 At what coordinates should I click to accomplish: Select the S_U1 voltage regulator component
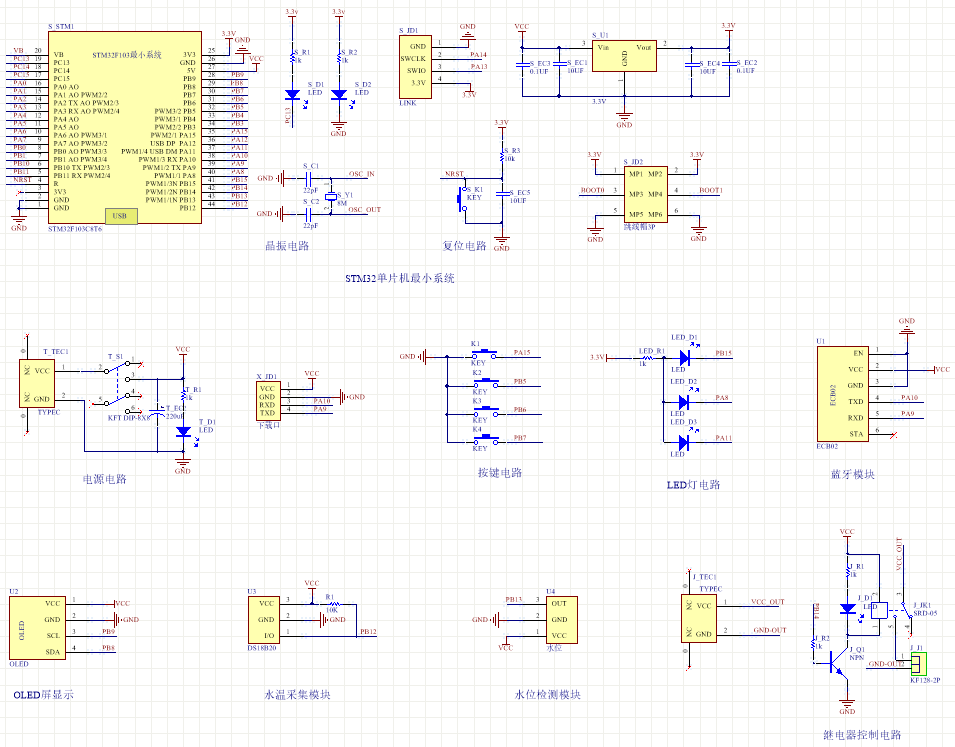[x=624, y=56]
